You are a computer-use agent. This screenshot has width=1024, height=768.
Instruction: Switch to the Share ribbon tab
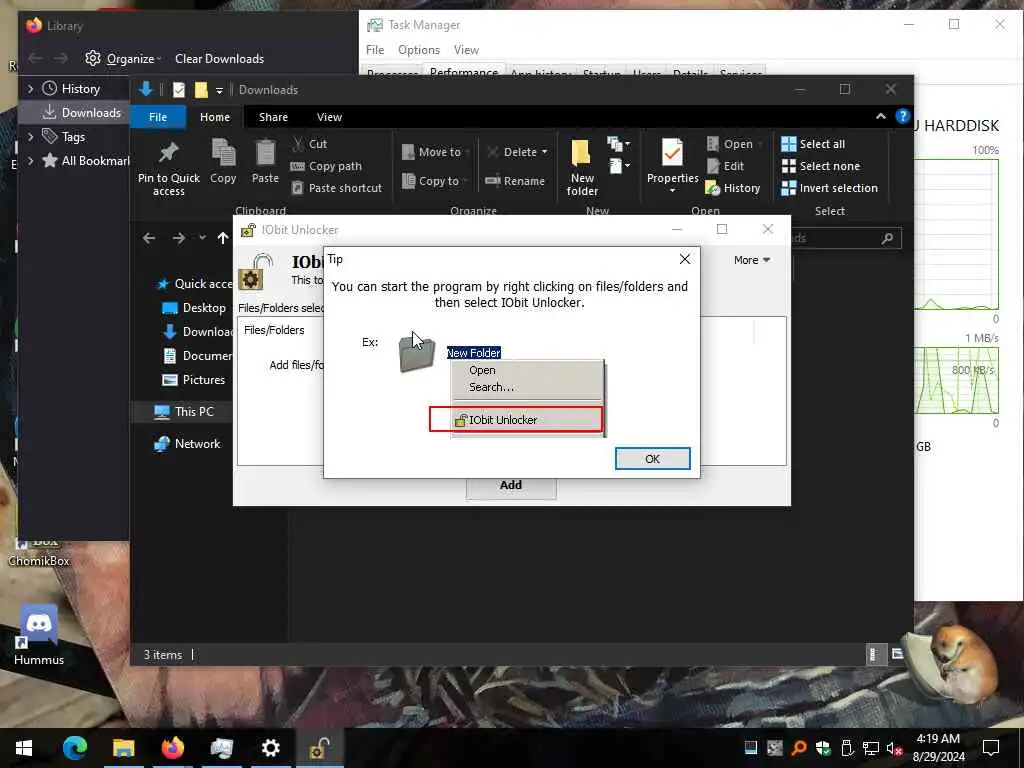(x=273, y=117)
